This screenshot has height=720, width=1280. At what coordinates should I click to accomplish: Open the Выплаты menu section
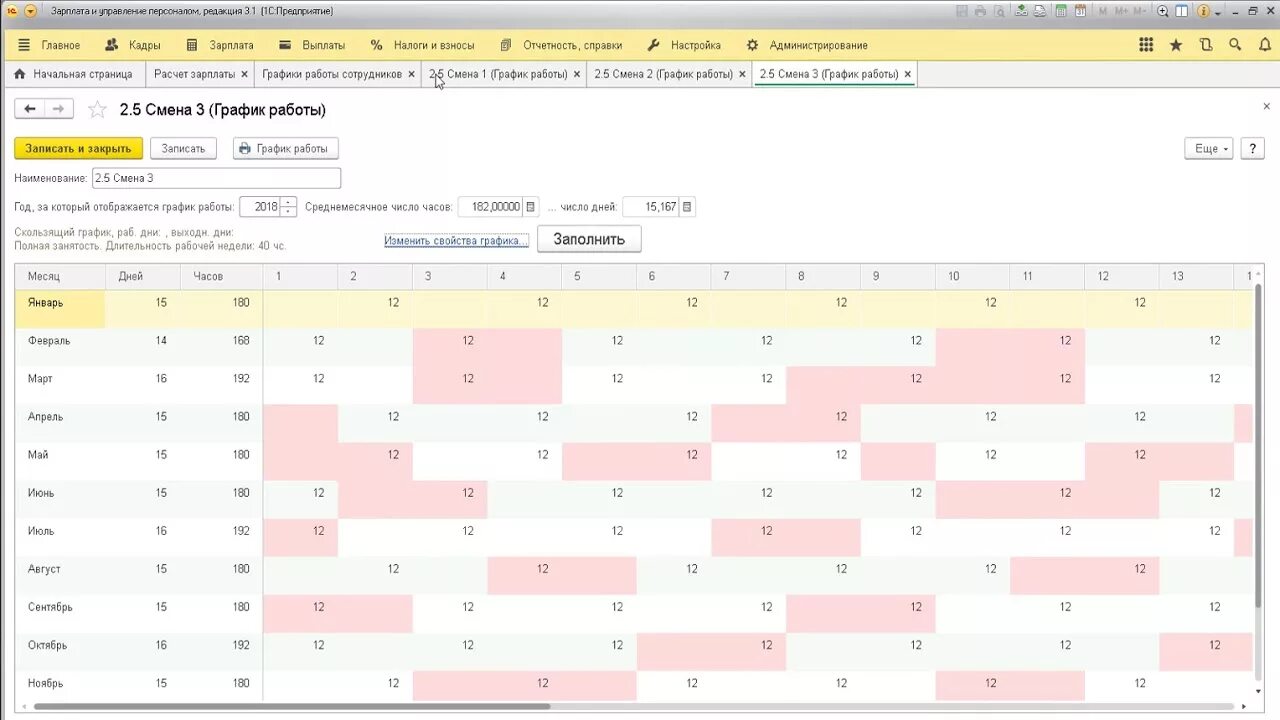[323, 45]
